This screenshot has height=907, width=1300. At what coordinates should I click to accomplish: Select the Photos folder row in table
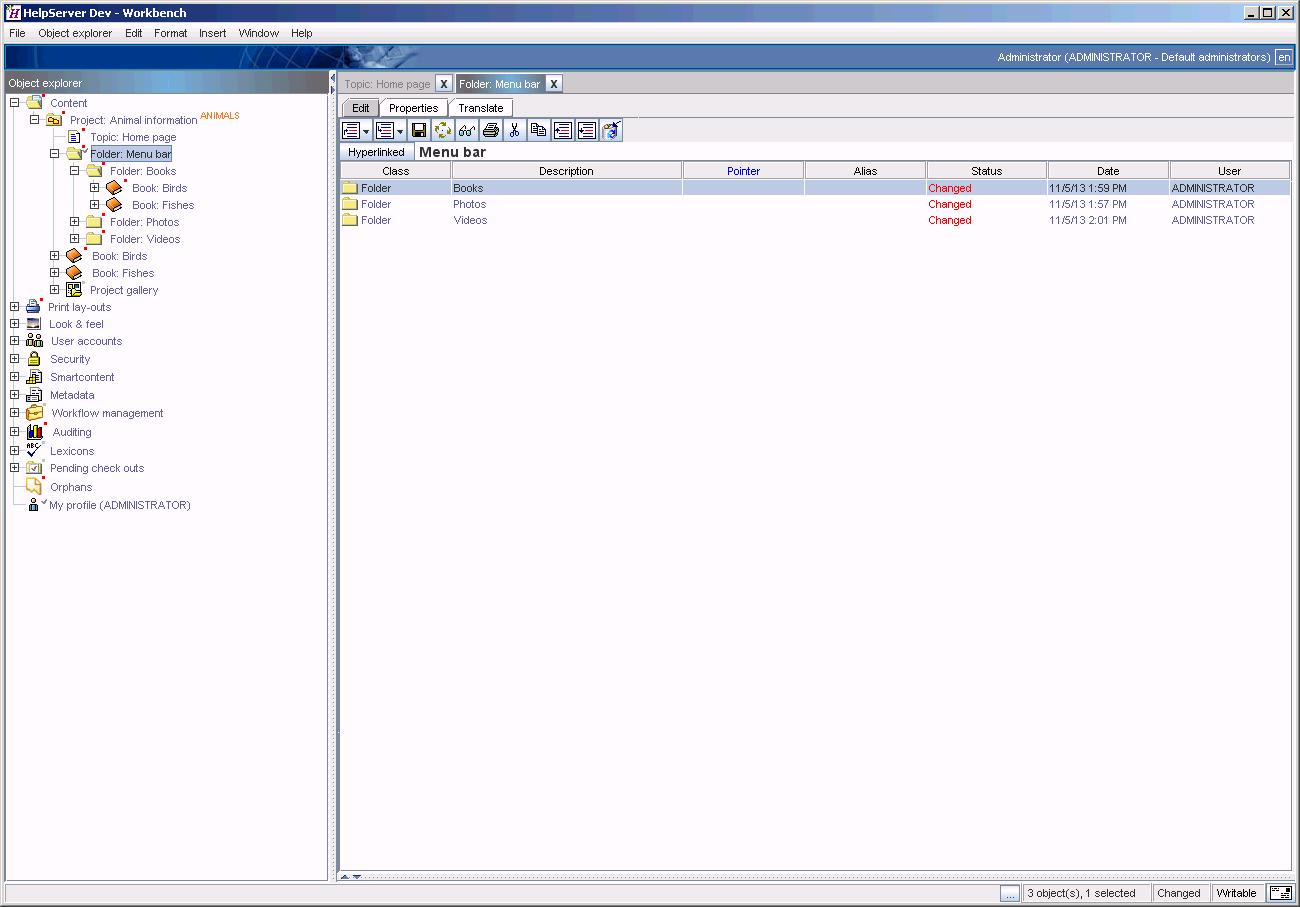tap(815, 204)
